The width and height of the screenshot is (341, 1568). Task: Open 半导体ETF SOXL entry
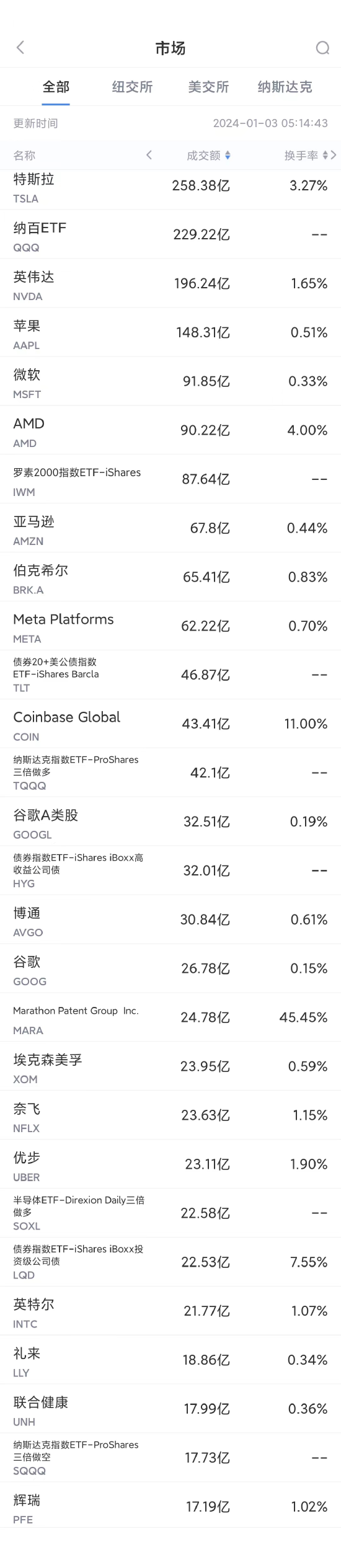(x=170, y=1213)
